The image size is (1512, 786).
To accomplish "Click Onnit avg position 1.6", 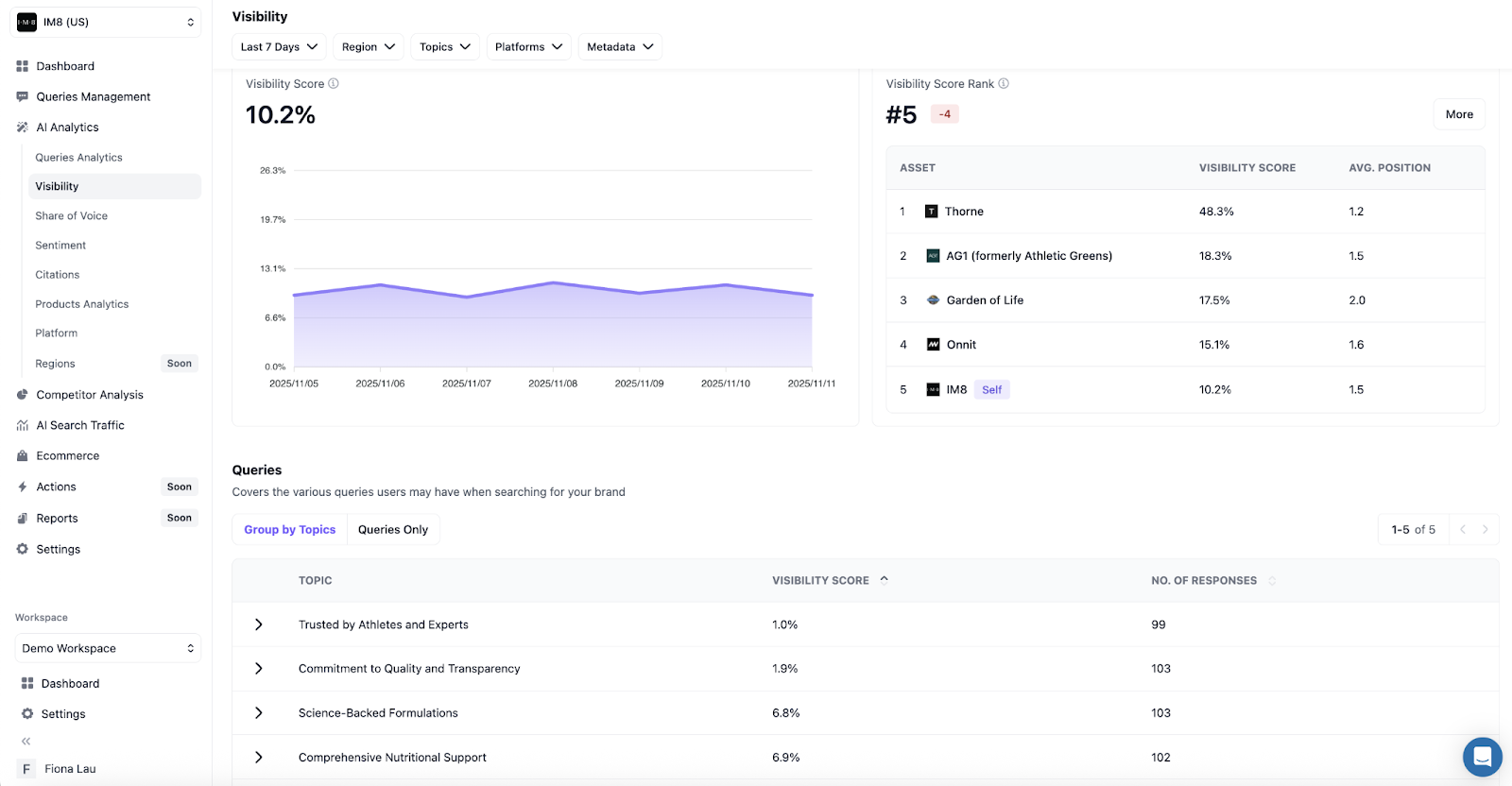I will [x=1356, y=345].
